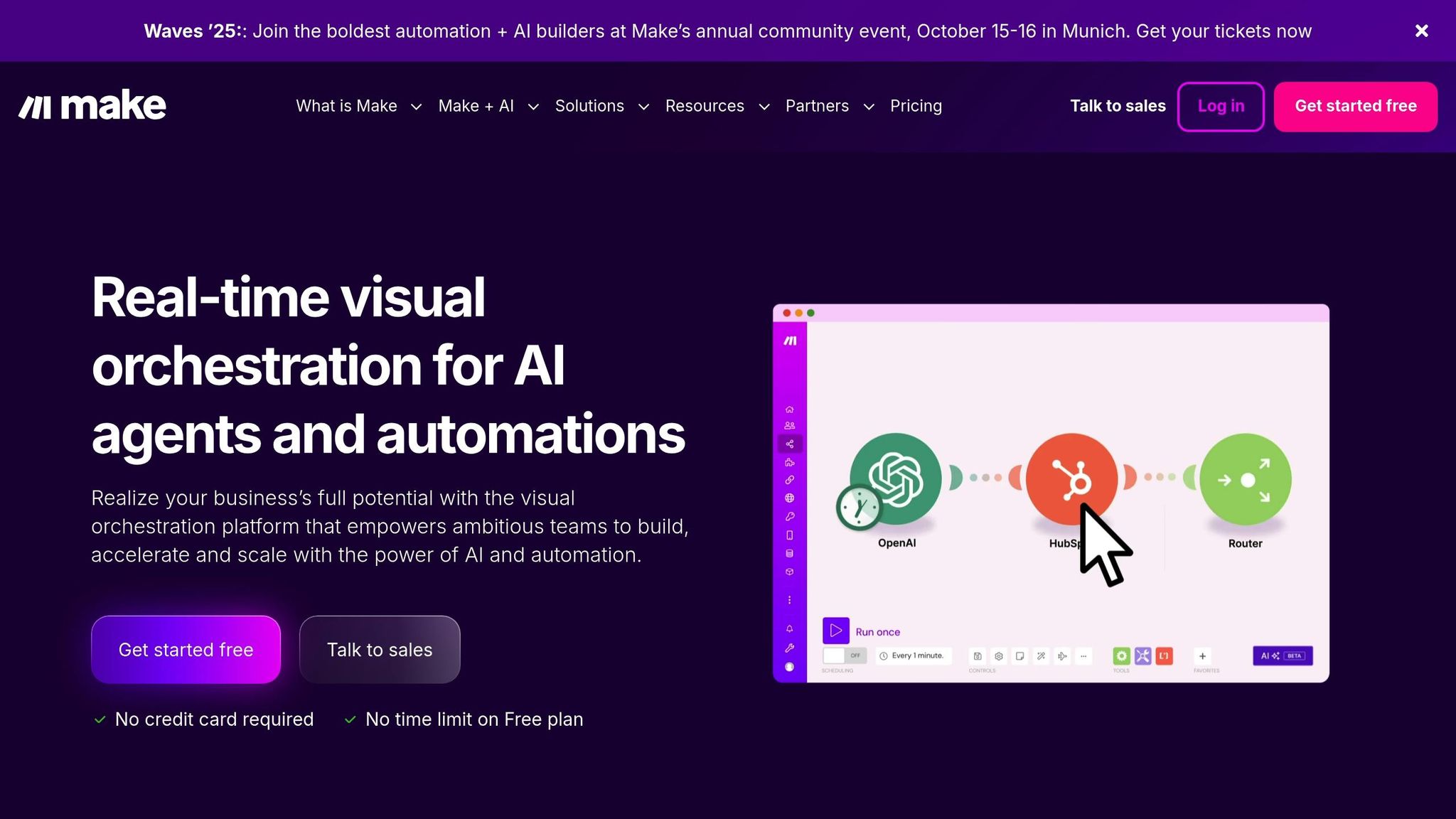Open scenario settings gear in controls
This screenshot has height=819, width=1456.
pyautogui.click(x=999, y=656)
